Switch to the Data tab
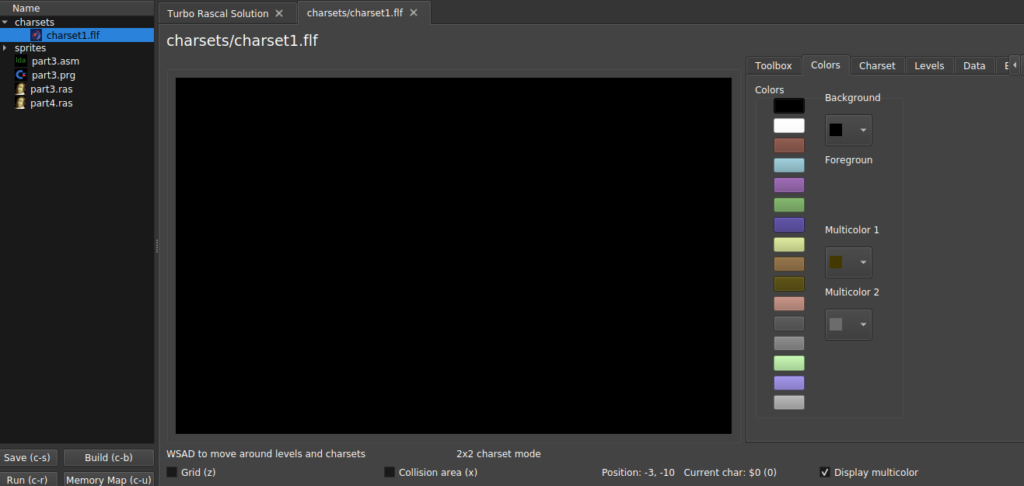 pos(974,65)
